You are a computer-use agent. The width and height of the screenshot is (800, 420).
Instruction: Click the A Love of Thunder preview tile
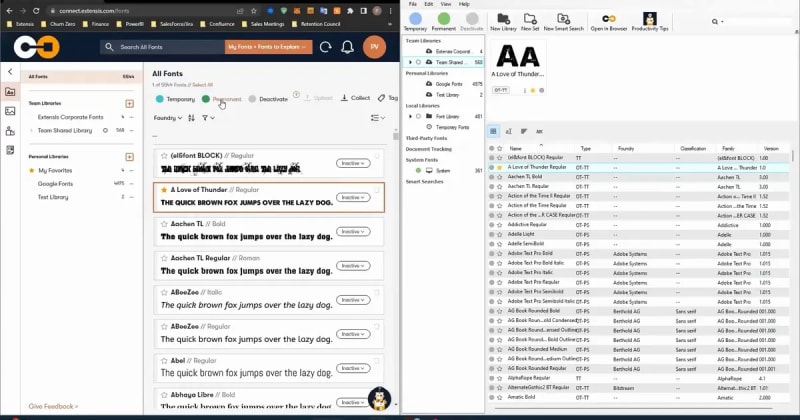[518, 68]
